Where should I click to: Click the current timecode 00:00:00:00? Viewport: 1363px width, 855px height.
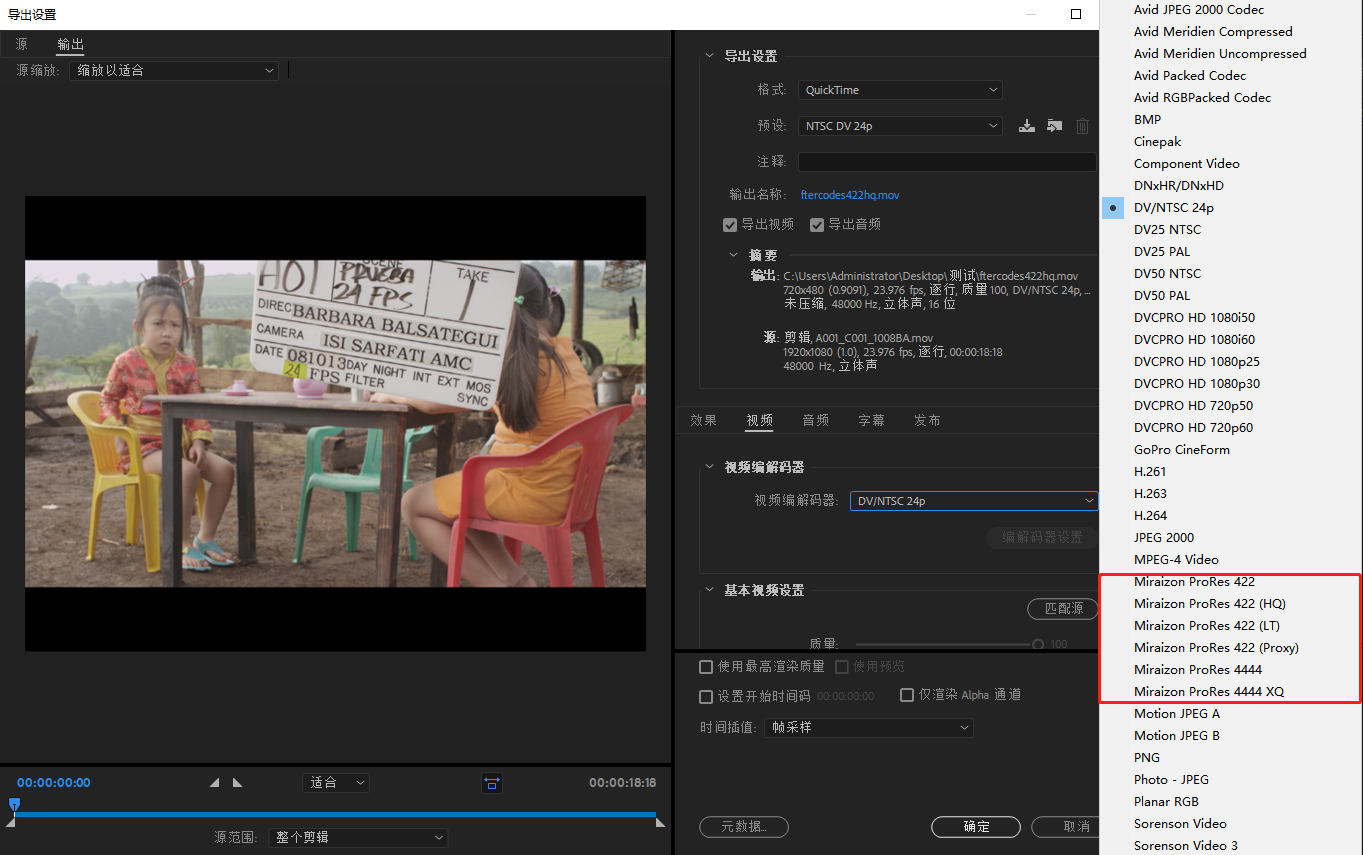point(54,783)
